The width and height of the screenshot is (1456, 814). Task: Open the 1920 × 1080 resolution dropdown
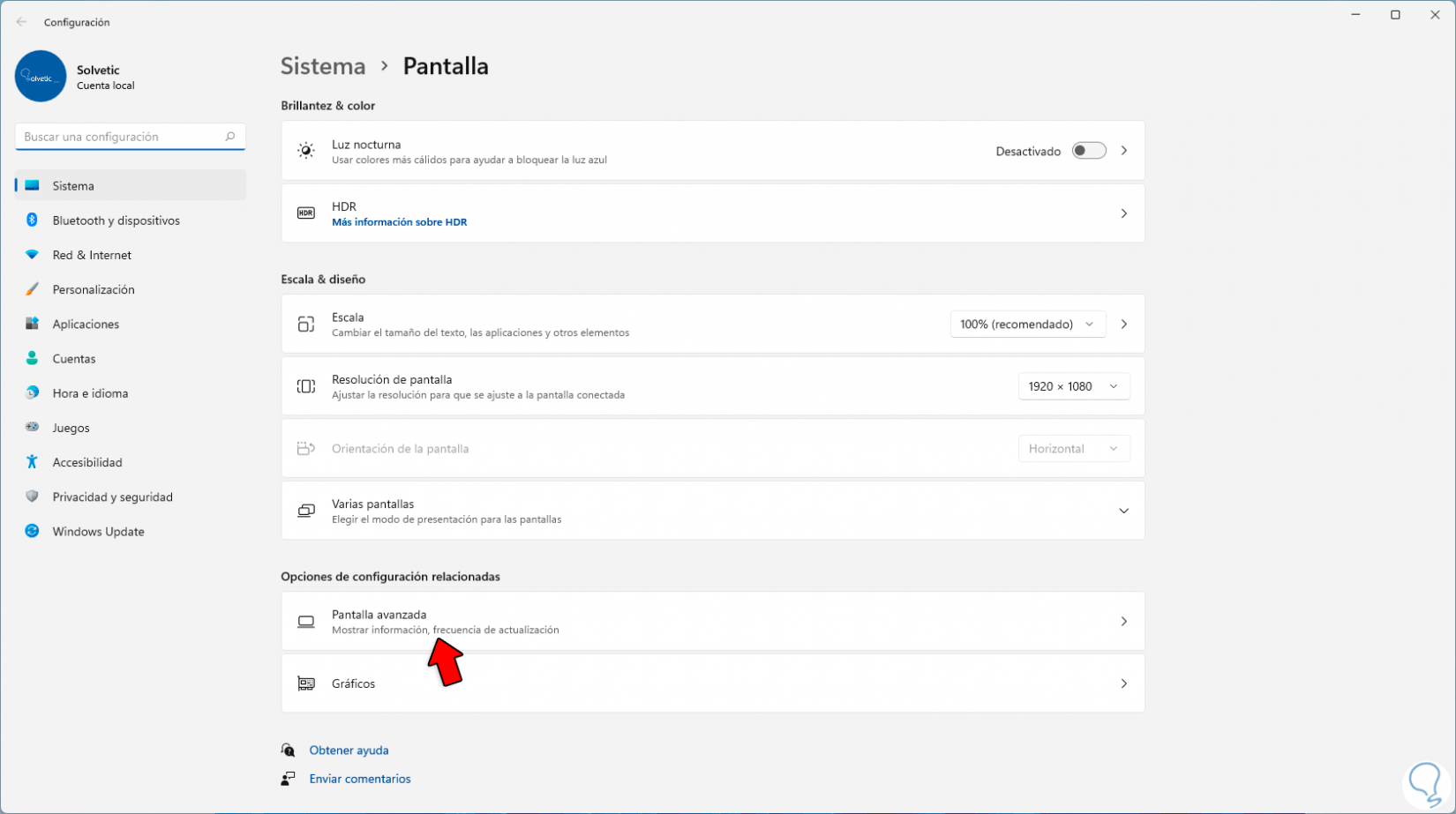[x=1073, y=386]
